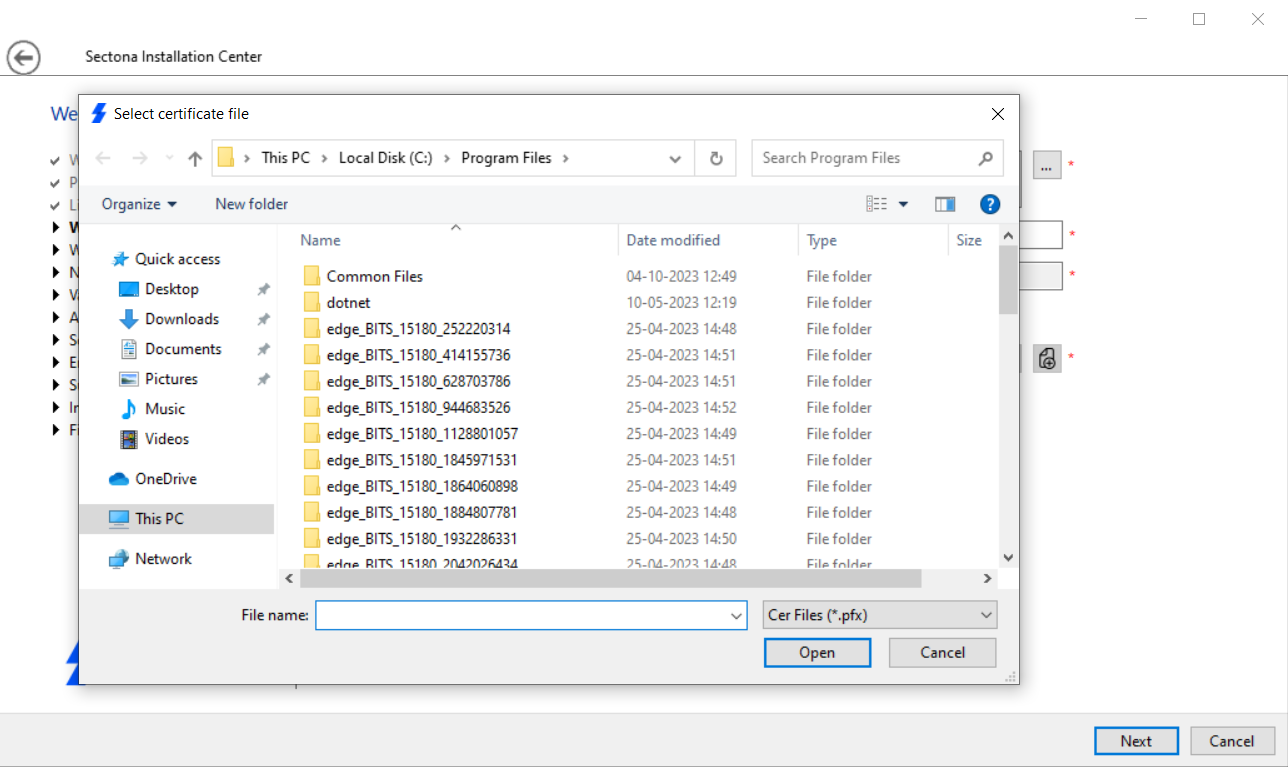Expand the File name combo box dropdown
This screenshot has width=1288, height=767.
coord(737,615)
